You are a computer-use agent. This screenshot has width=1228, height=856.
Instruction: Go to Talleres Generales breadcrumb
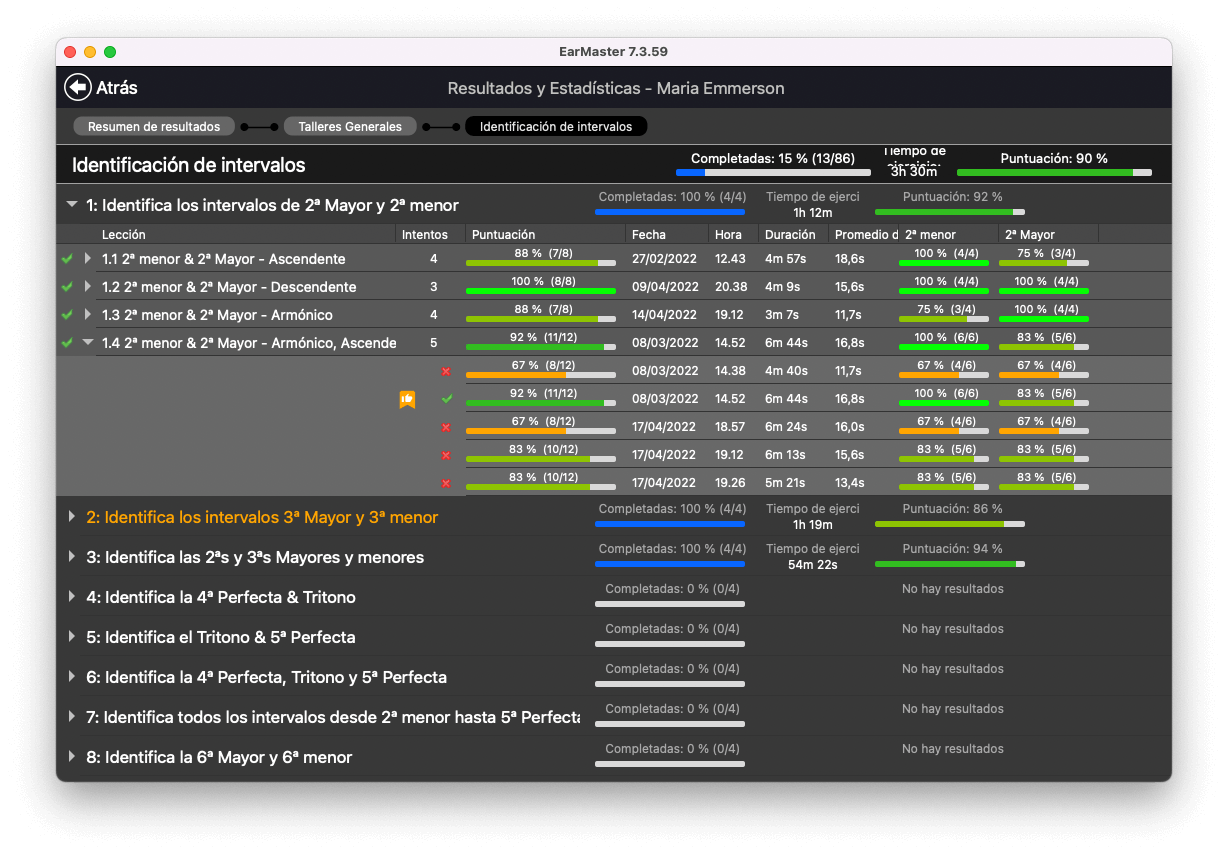(x=349, y=127)
